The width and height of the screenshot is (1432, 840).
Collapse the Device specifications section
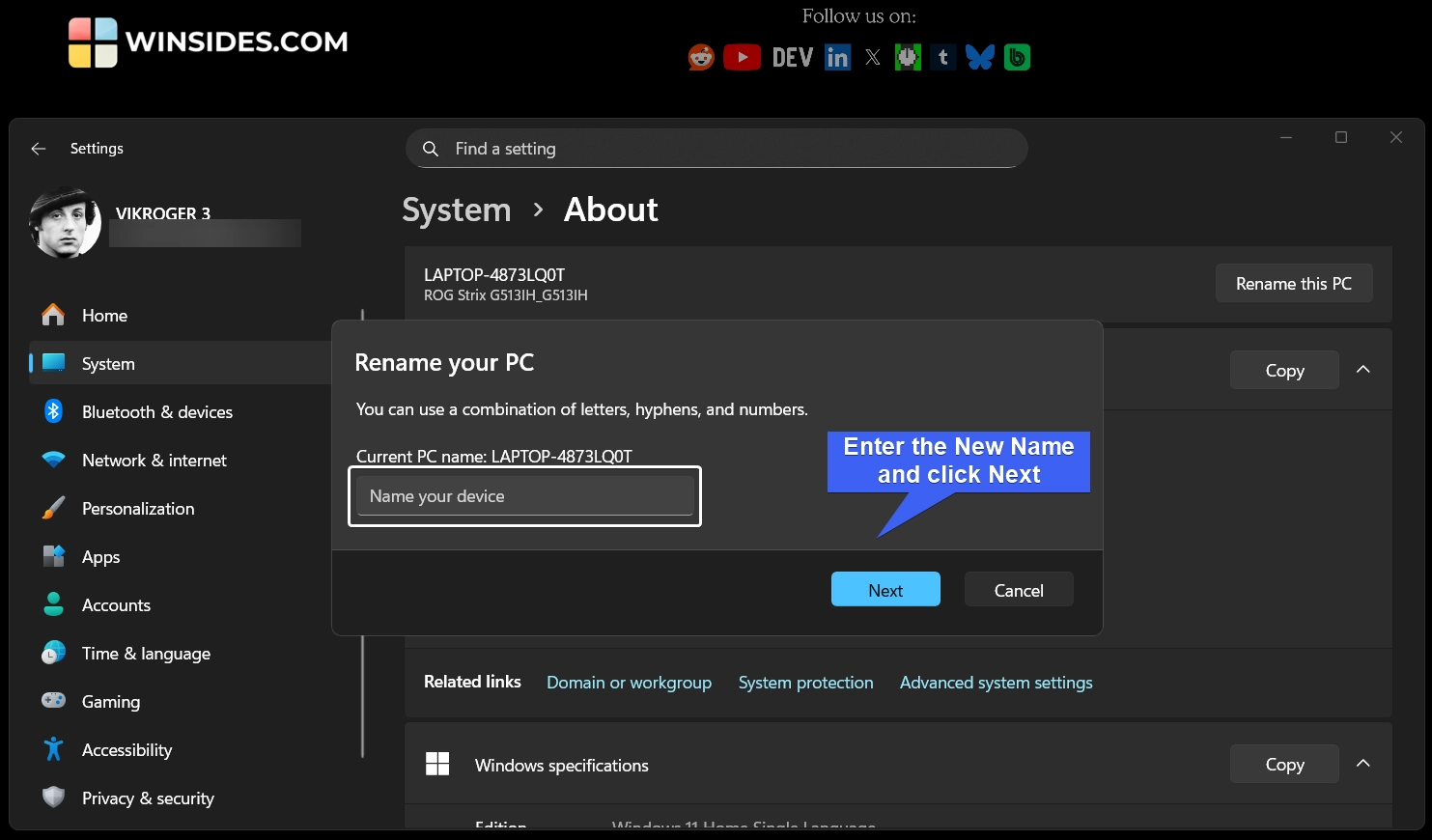pyautogui.click(x=1363, y=370)
